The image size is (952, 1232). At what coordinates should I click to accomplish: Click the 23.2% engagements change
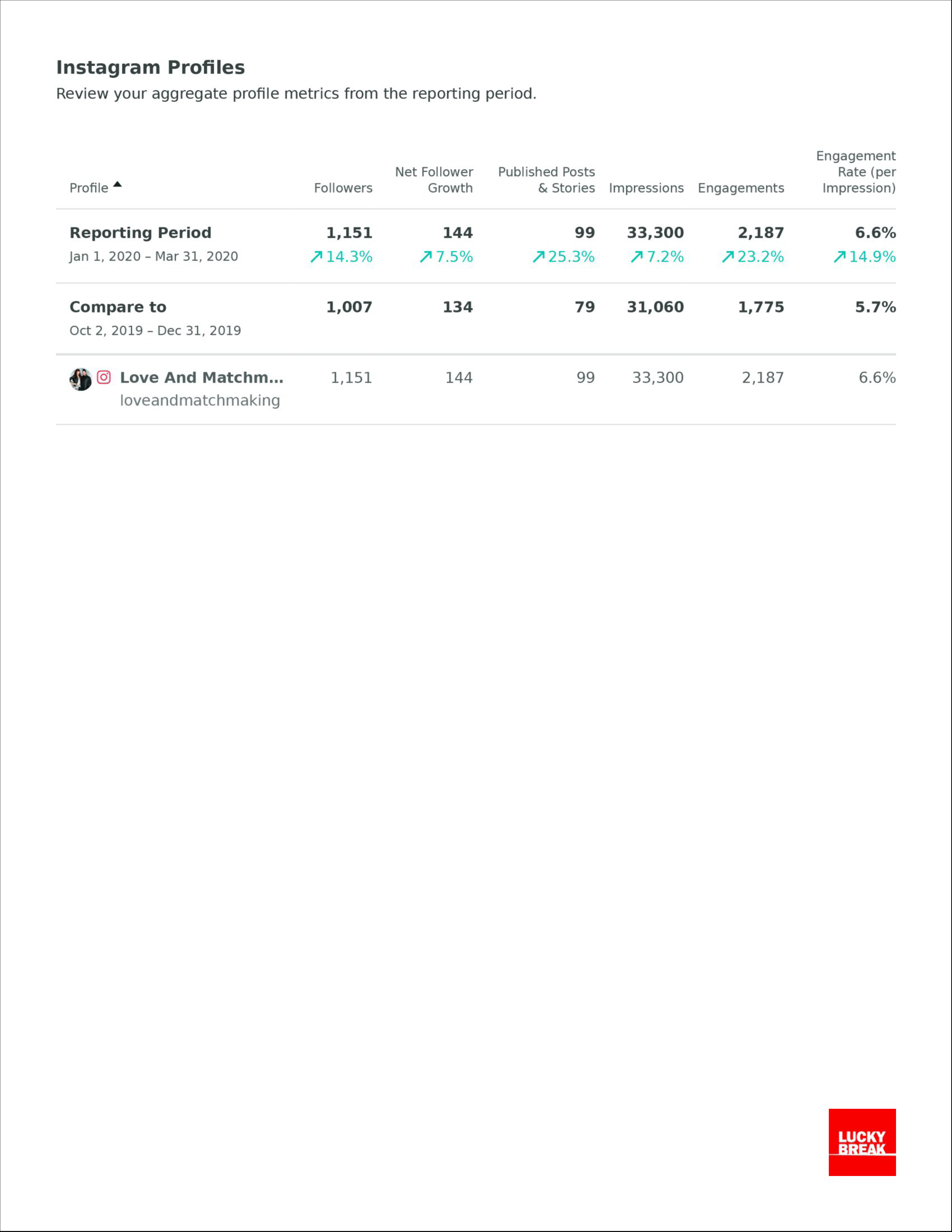click(x=761, y=257)
